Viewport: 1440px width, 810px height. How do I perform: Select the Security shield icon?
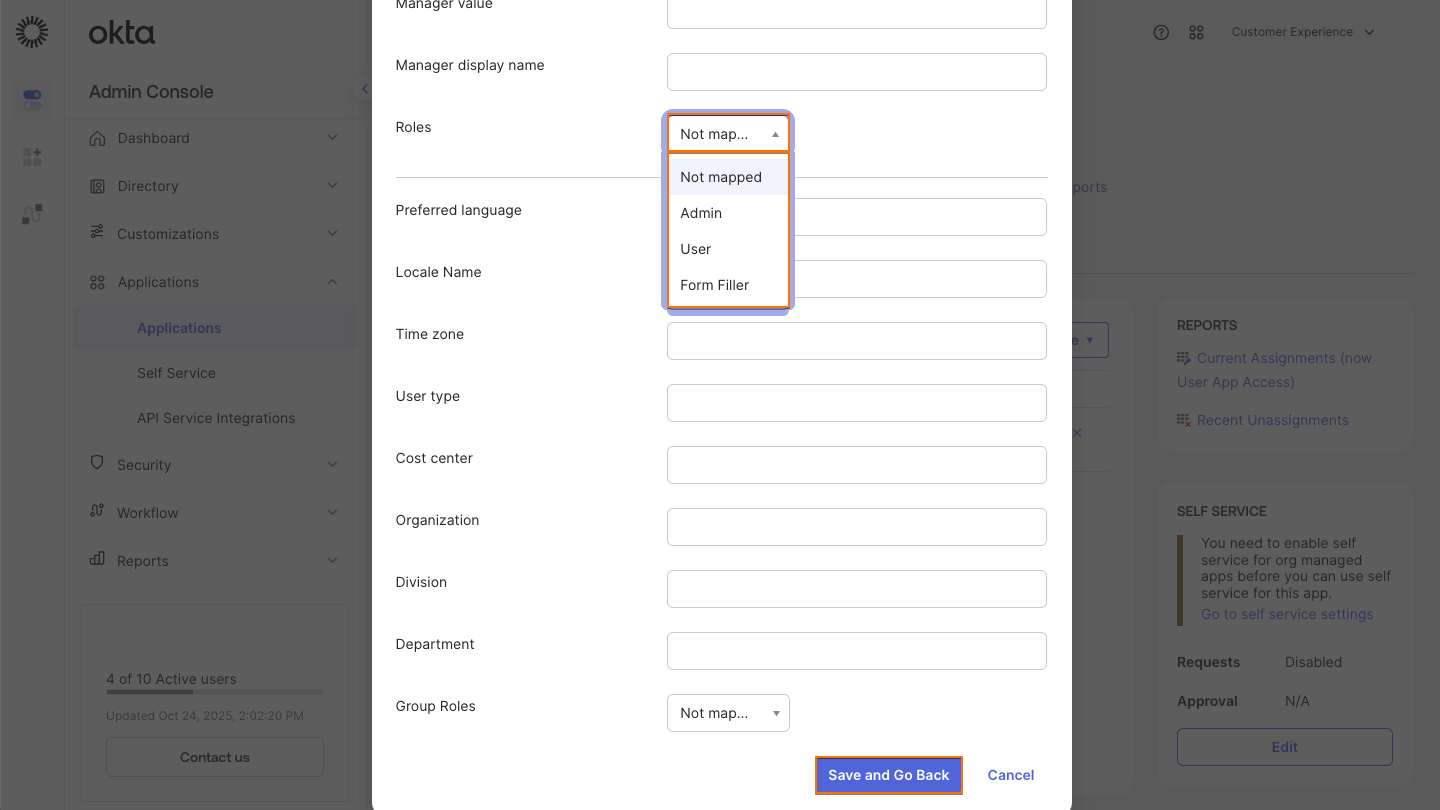[x=96, y=464]
